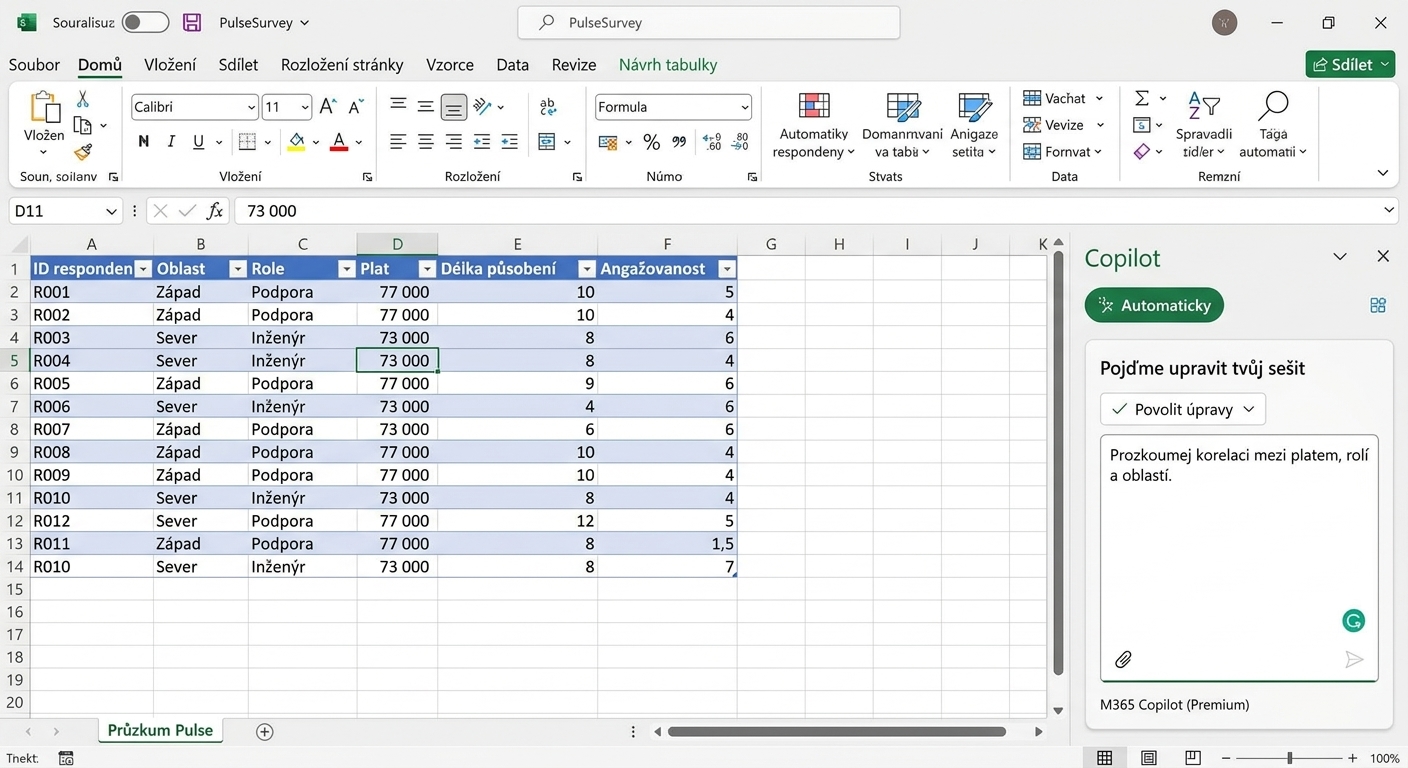Click the PulseSurvey search box
Screen dimensions: 1408x768
709,22
